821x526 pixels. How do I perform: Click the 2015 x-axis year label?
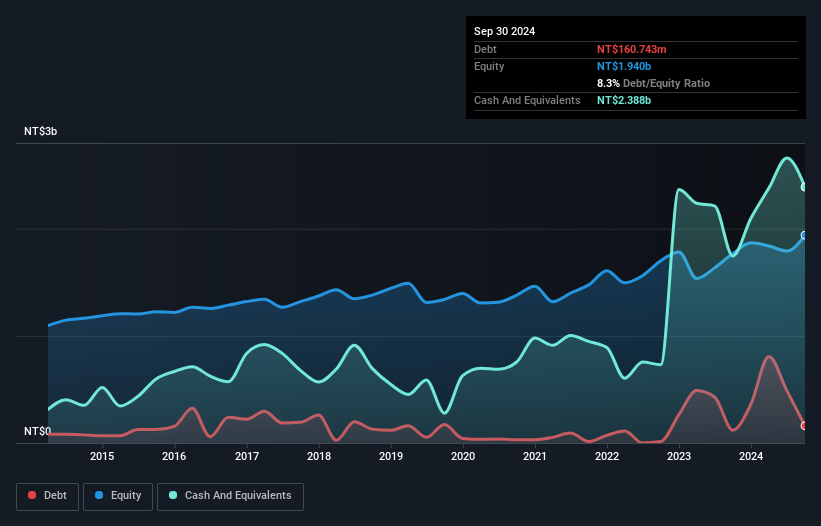[x=102, y=457]
